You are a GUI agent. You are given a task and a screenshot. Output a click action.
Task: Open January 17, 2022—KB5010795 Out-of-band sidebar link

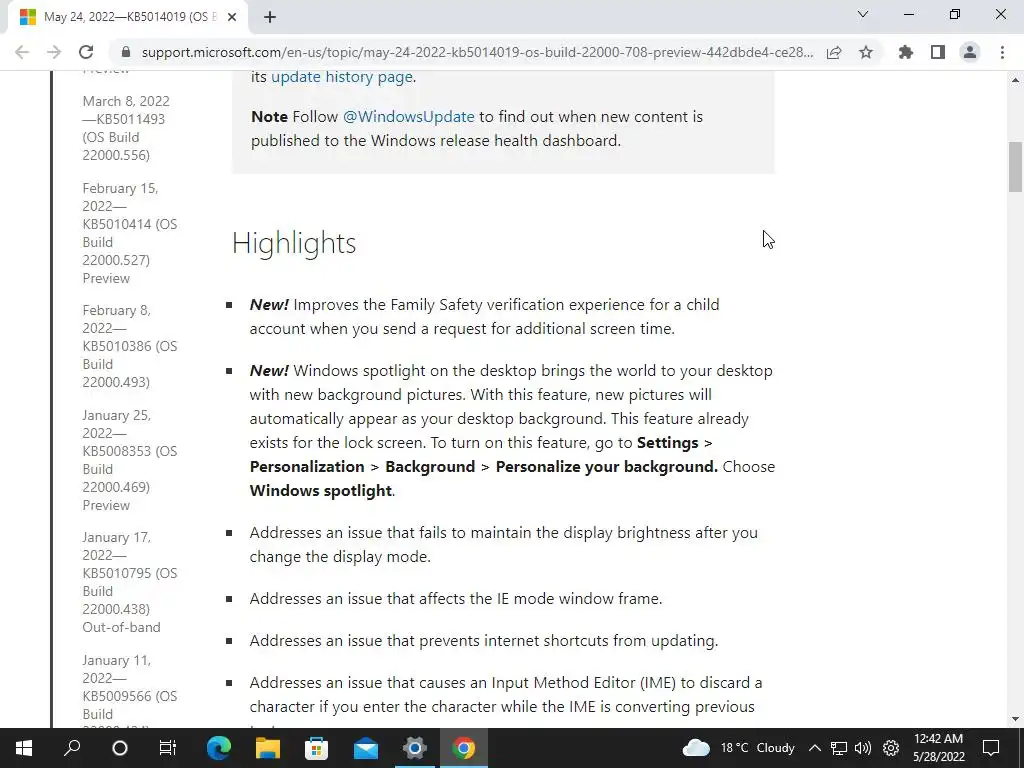point(129,582)
